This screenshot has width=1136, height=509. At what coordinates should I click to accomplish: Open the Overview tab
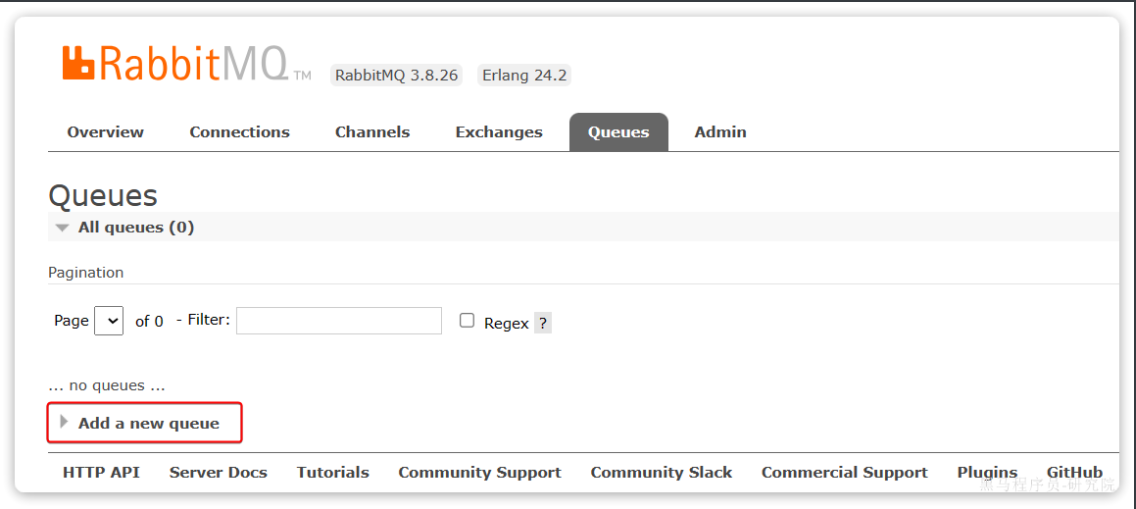coord(105,132)
